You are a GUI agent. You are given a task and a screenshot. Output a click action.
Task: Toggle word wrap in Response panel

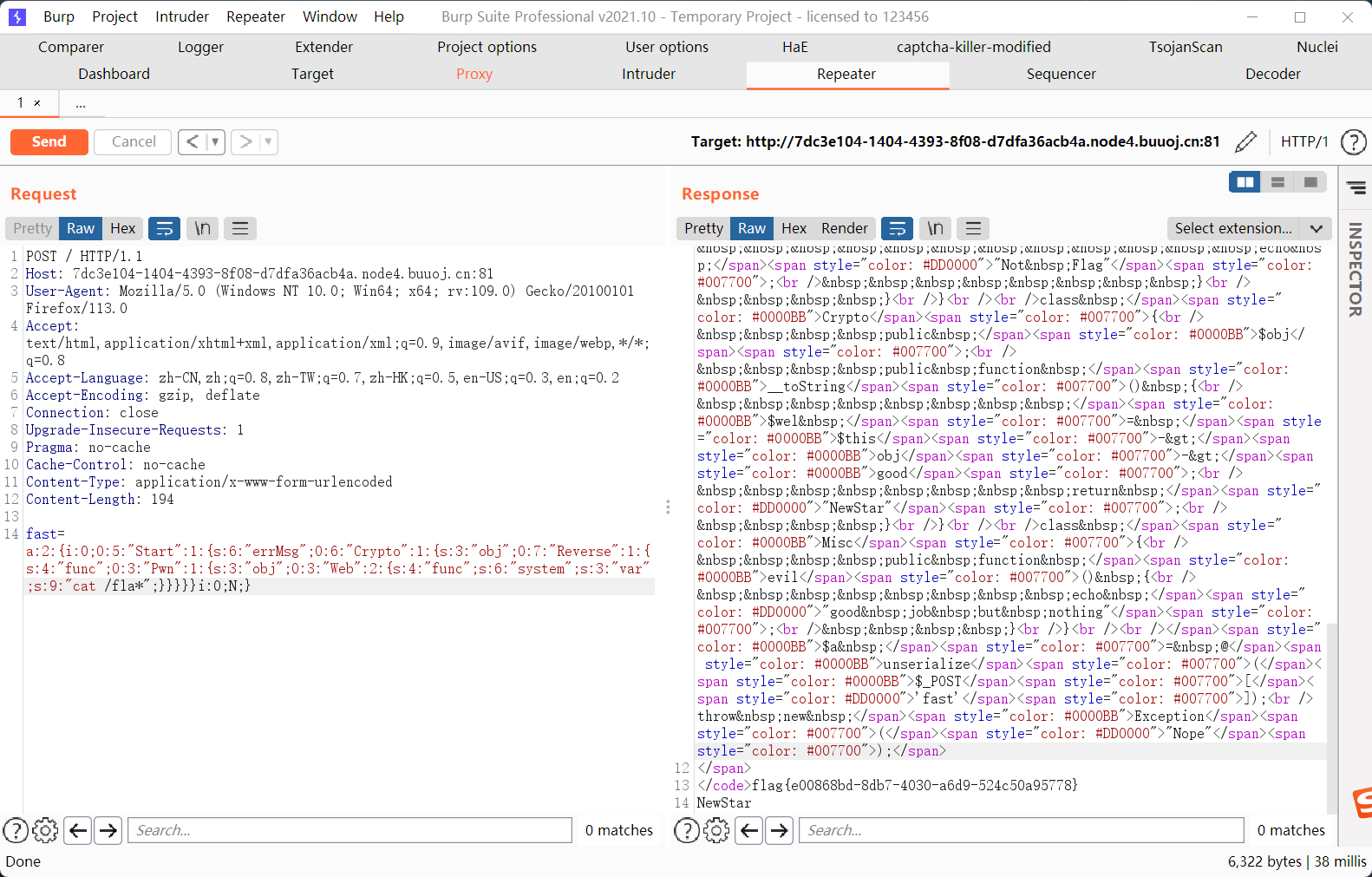(898, 228)
